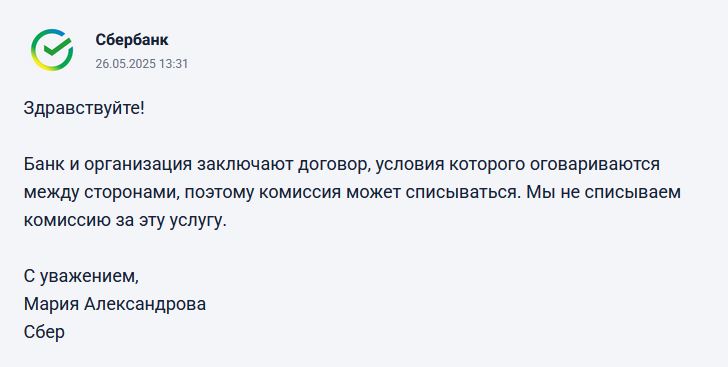Click the greeting Здравствуйте!
Image resolution: width=728 pixels, height=367 pixels.
click(84, 109)
